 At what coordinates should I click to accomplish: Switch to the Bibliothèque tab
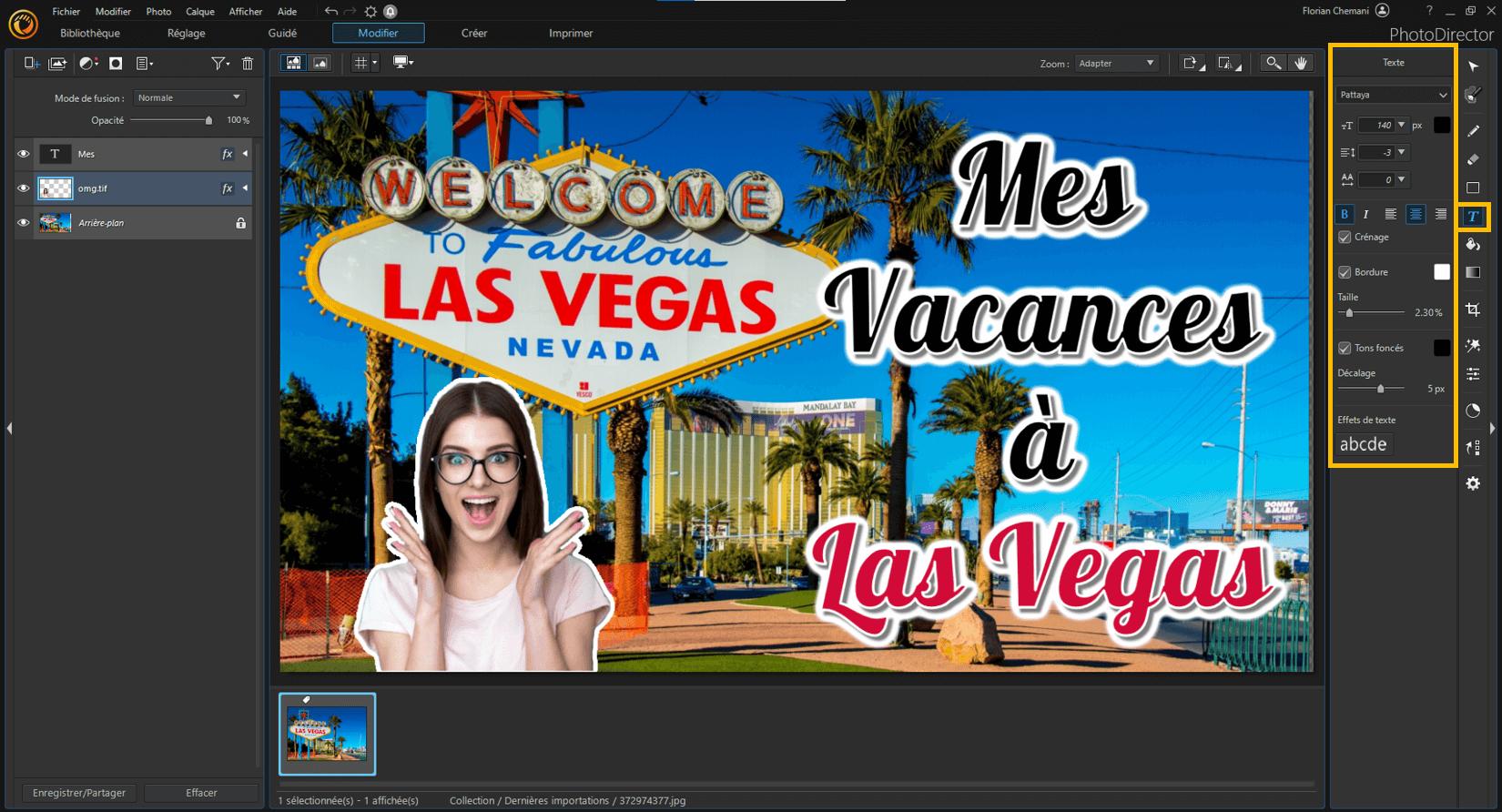tap(90, 33)
